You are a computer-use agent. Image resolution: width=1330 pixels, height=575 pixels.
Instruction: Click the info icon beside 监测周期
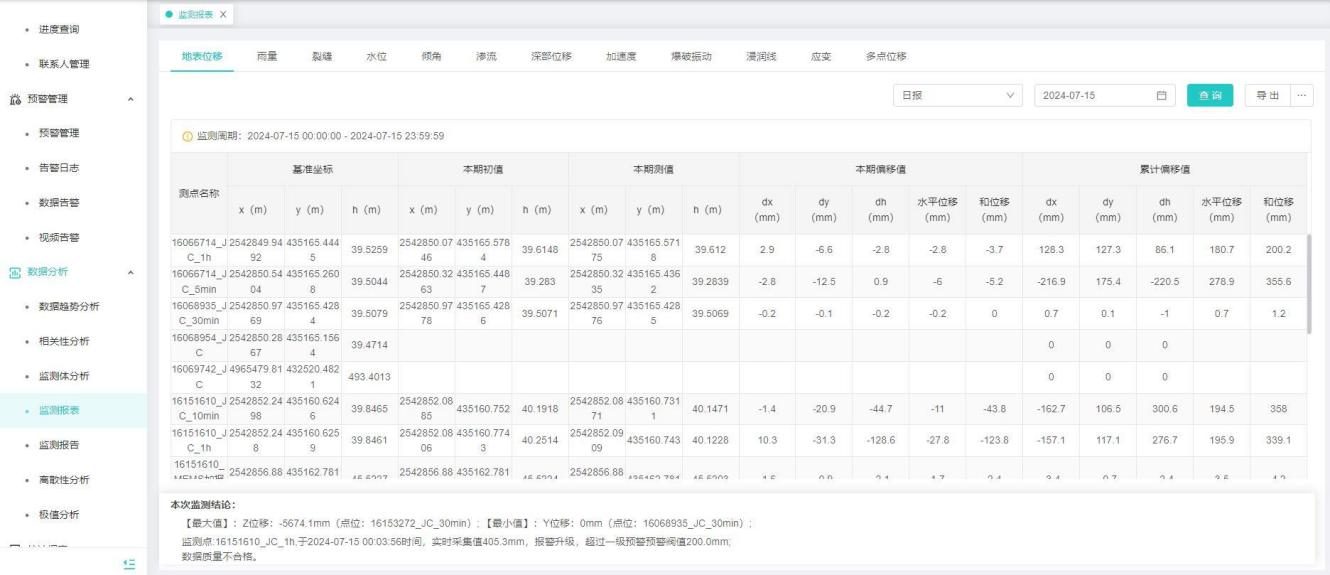[187, 136]
